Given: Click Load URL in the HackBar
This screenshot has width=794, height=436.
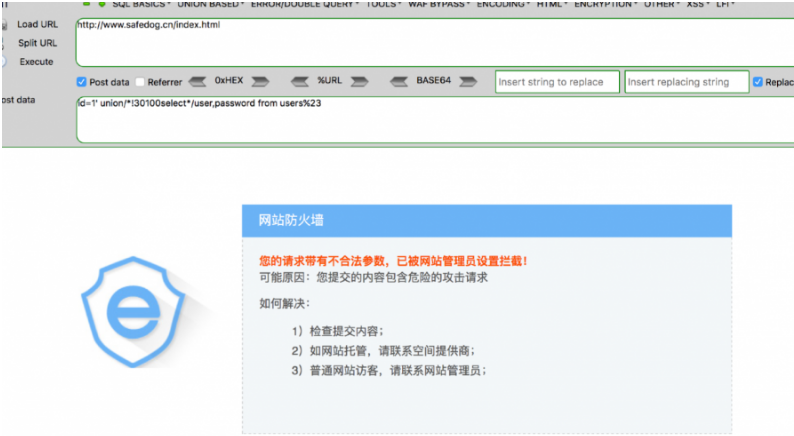Looking at the screenshot, I should point(37,24).
